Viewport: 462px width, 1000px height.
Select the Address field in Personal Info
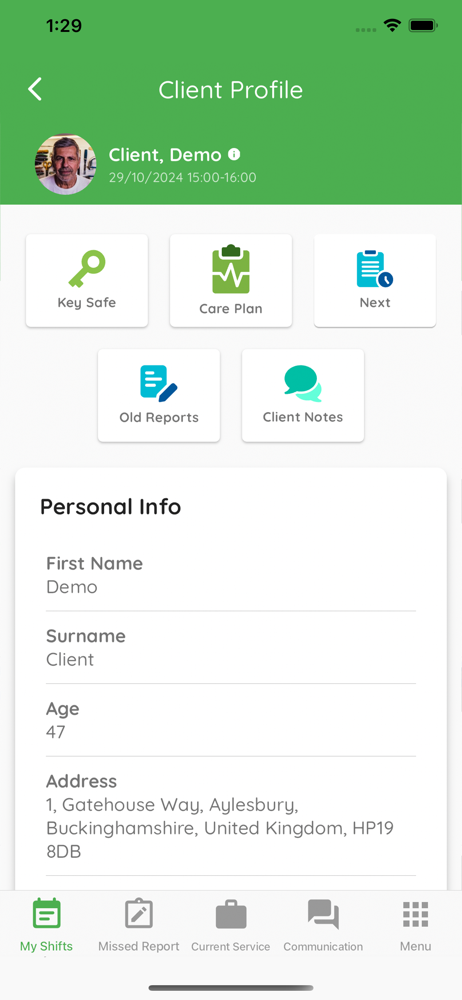(x=231, y=816)
